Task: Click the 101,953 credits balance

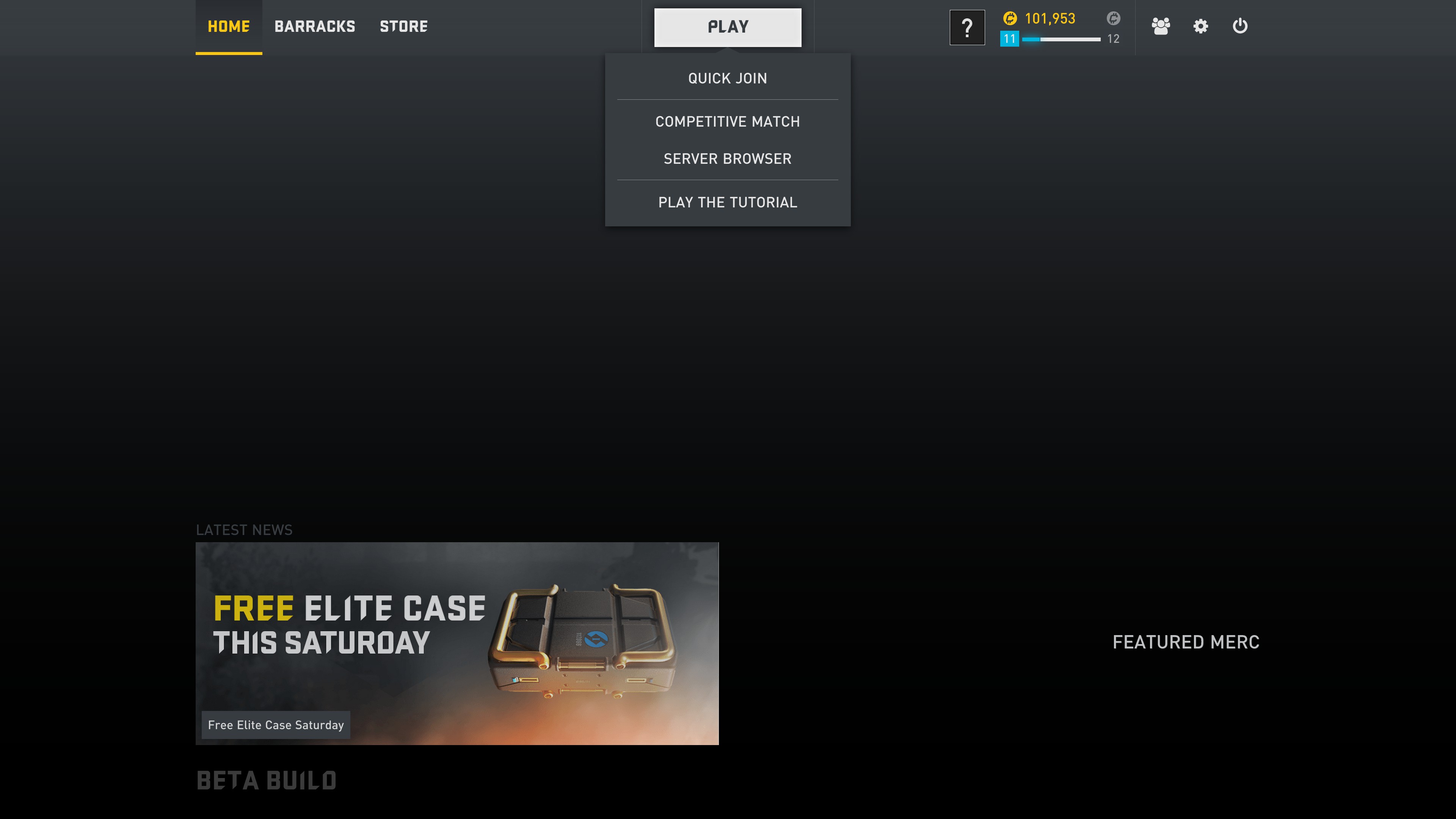Action: 1050,19
